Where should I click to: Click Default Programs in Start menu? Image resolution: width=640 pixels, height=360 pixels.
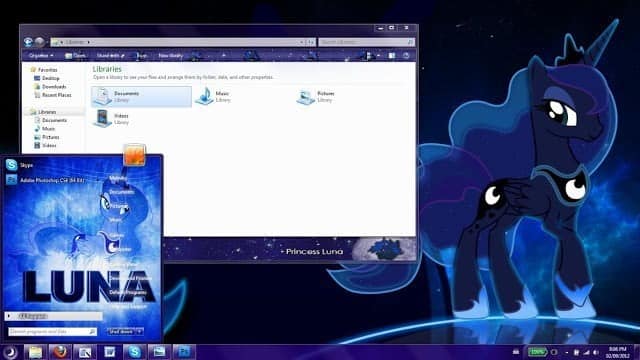(x=128, y=293)
